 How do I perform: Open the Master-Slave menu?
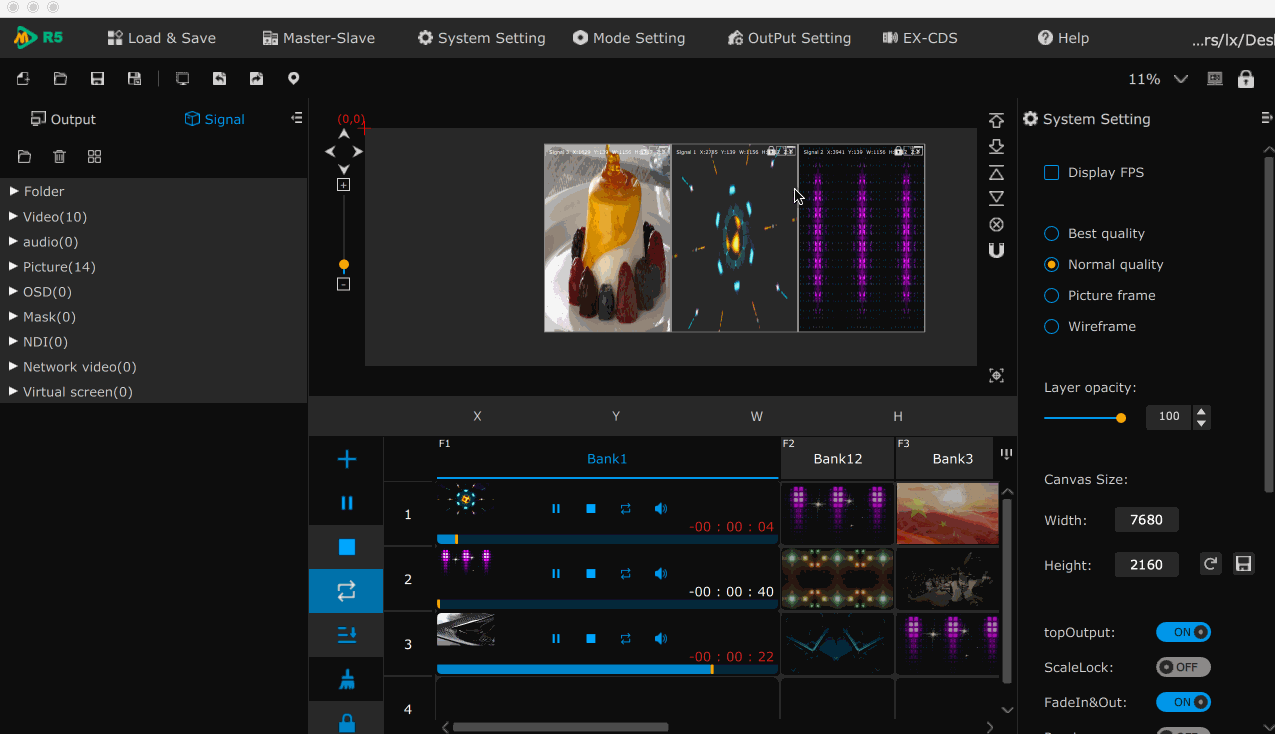319,38
